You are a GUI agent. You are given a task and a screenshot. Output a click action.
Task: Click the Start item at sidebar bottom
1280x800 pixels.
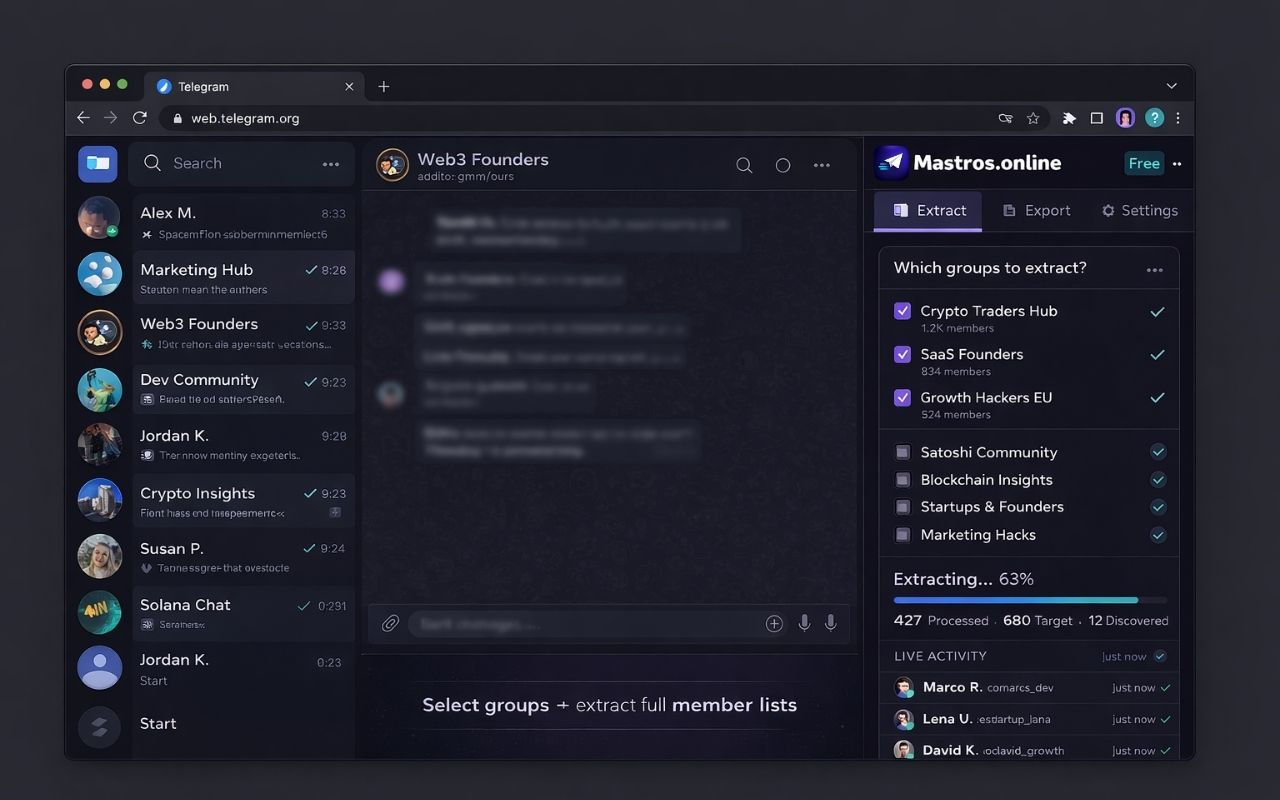pyautogui.click(x=158, y=724)
